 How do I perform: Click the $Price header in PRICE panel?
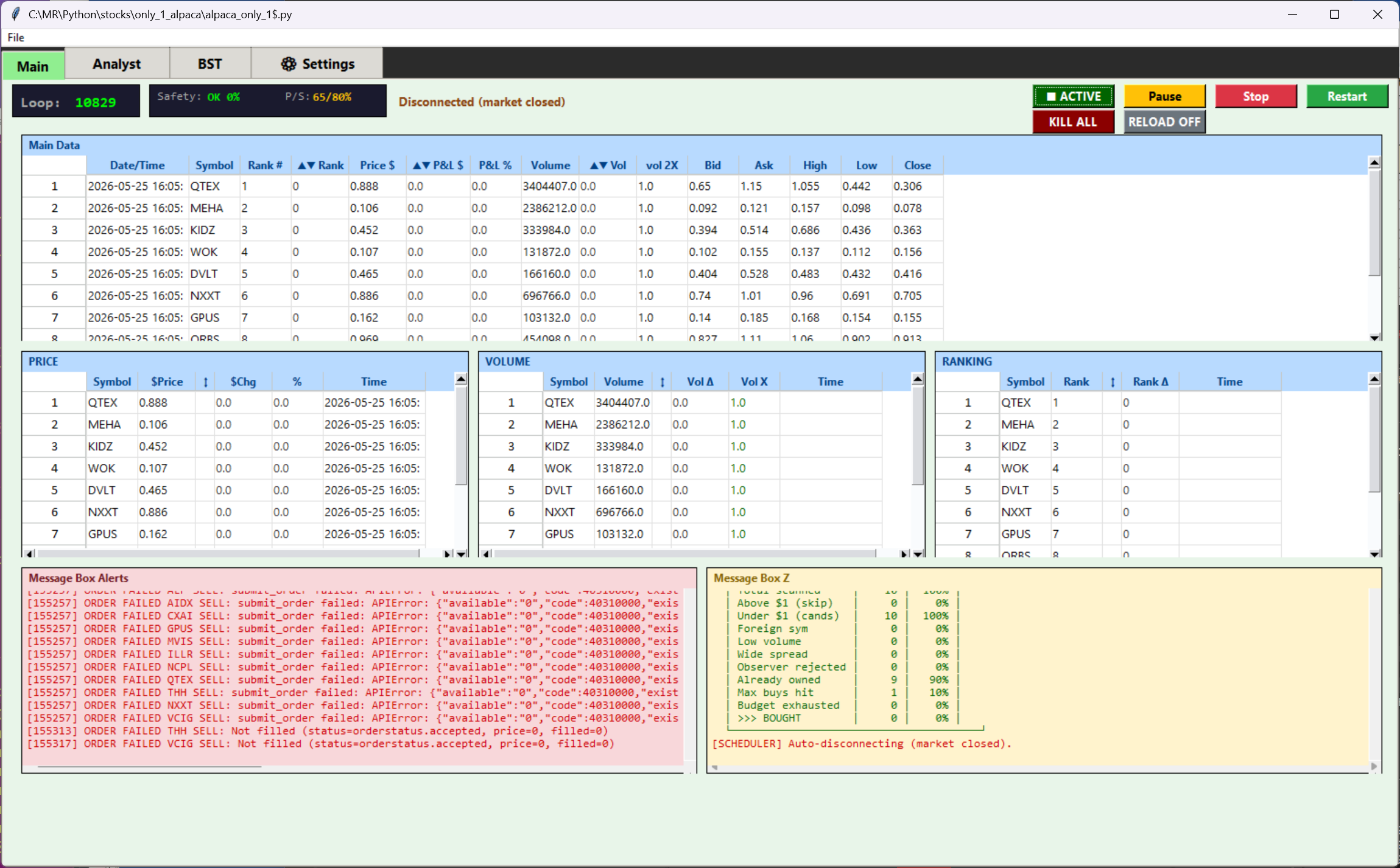[167, 382]
